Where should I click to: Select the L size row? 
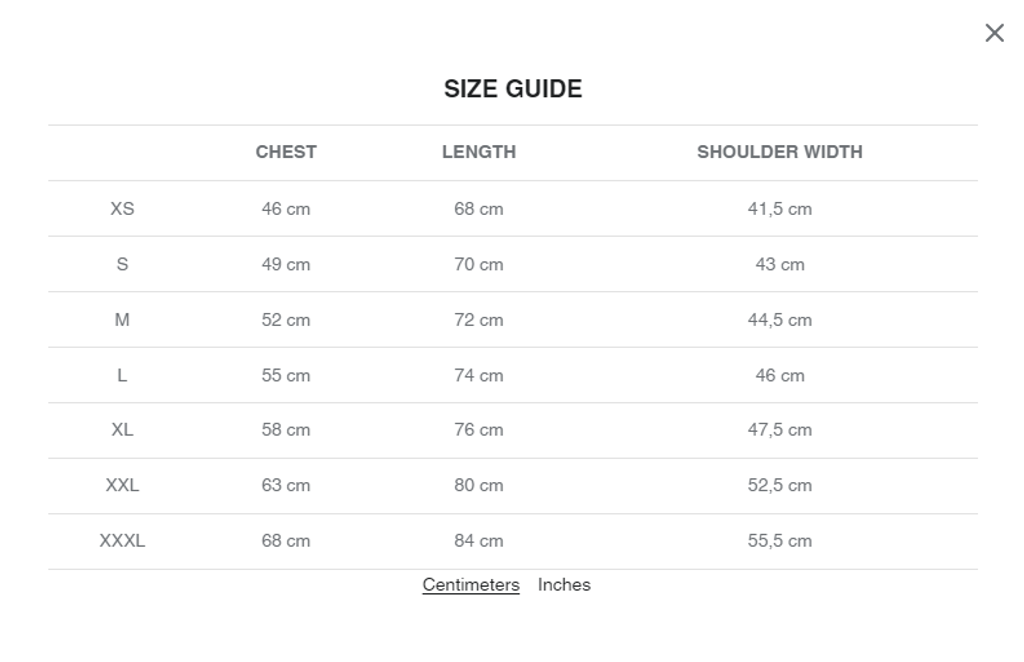pyautogui.click(x=122, y=375)
